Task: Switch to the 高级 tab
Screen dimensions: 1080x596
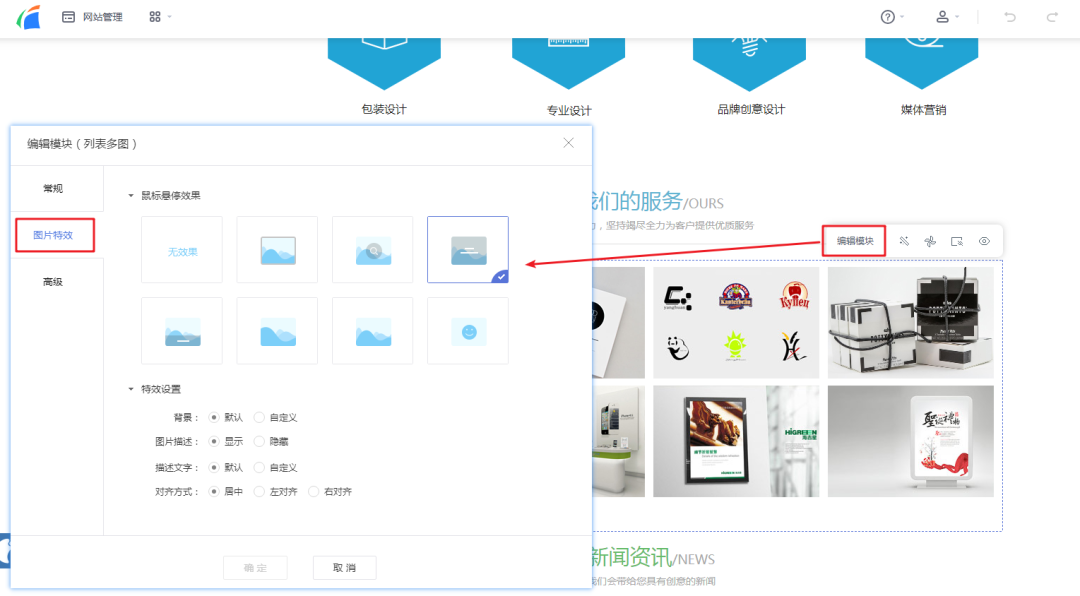Action: [53, 282]
